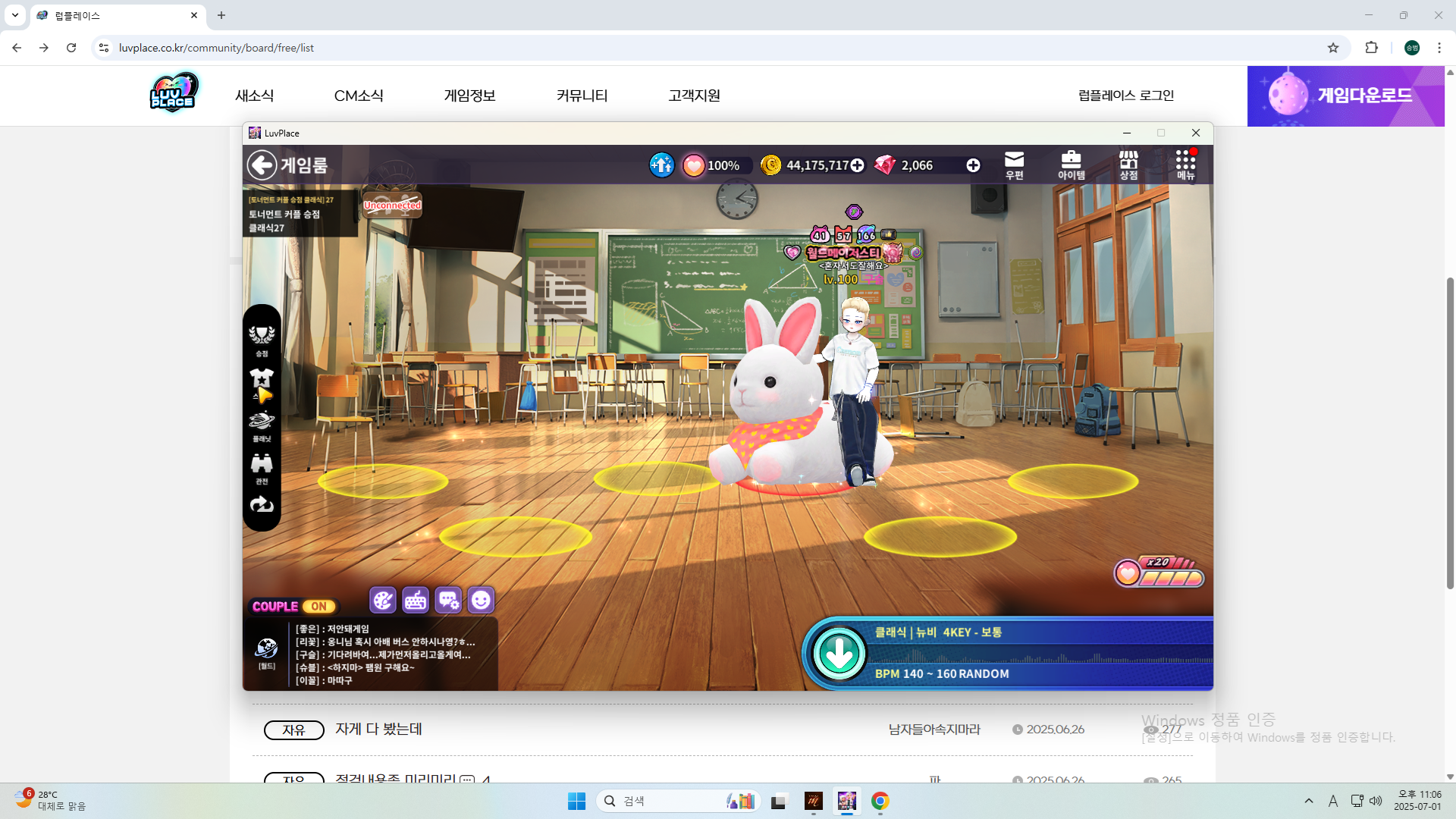Open the 커뮤니티 menu

pyautogui.click(x=582, y=96)
